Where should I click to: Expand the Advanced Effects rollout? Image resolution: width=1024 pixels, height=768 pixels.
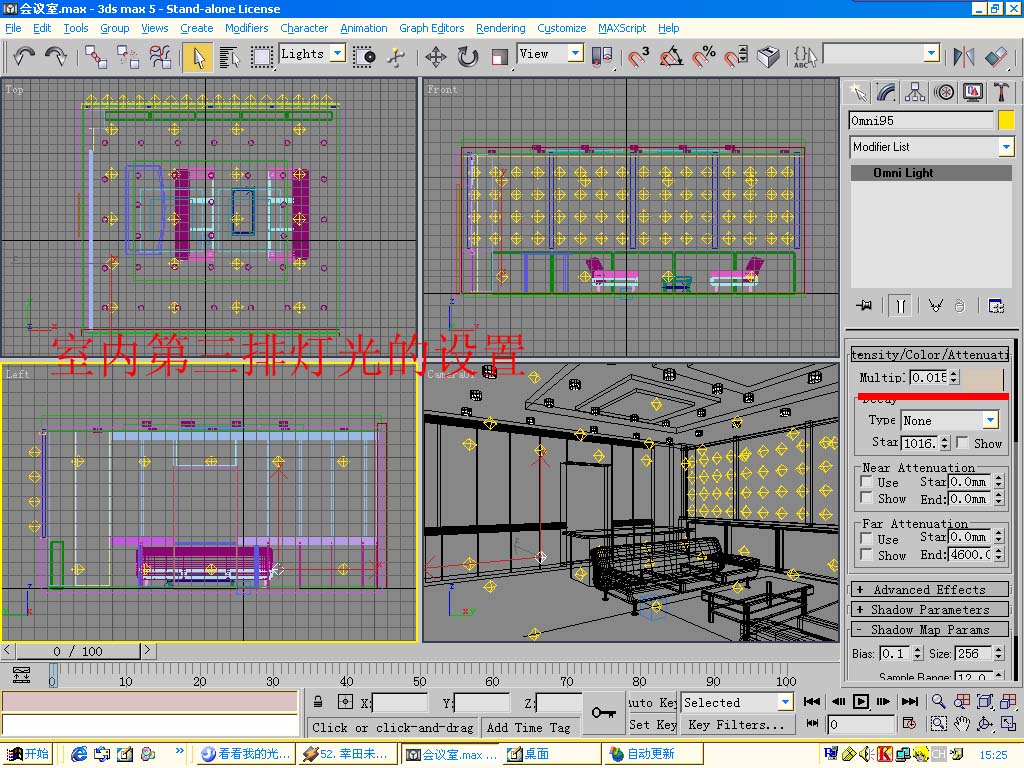[x=928, y=590]
